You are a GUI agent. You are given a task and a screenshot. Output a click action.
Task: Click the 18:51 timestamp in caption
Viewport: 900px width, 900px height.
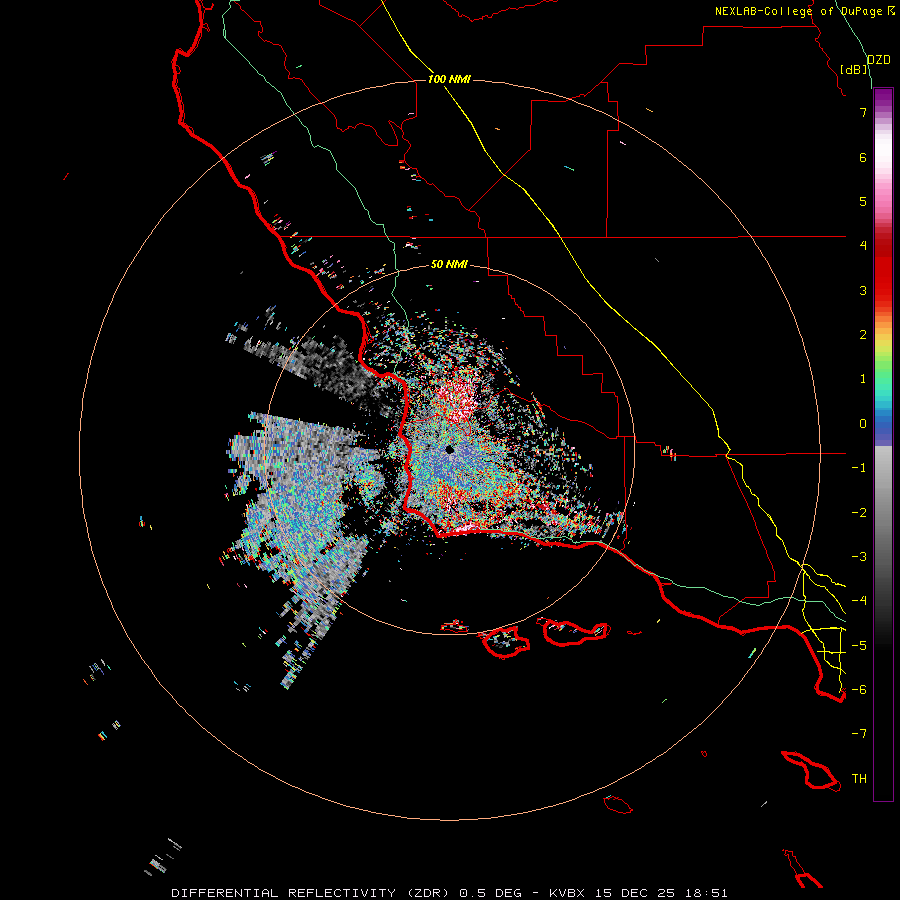[x=706, y=893]
